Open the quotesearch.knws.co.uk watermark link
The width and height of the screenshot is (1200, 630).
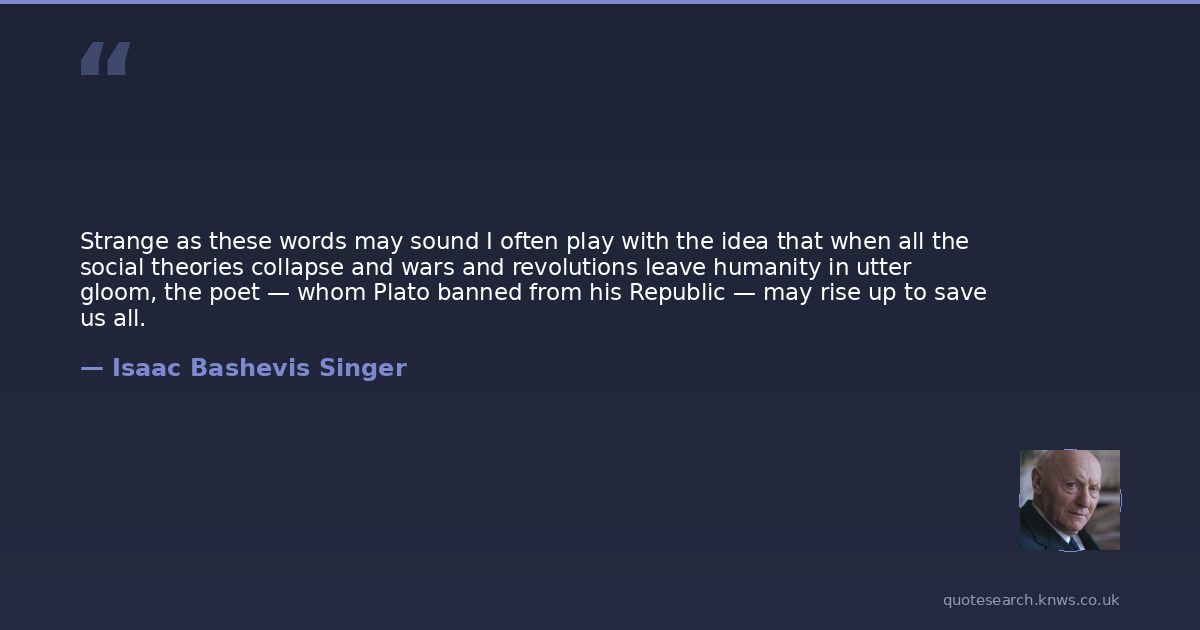click(x=1031, y=600)
